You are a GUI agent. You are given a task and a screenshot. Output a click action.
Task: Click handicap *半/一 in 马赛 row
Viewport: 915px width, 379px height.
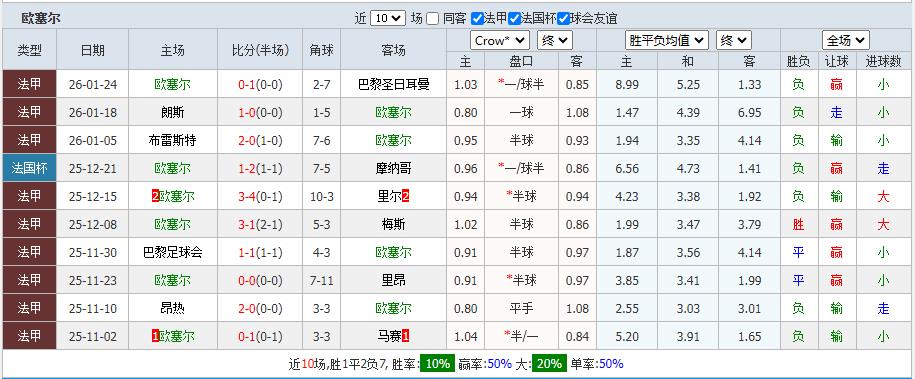[521, 337]
